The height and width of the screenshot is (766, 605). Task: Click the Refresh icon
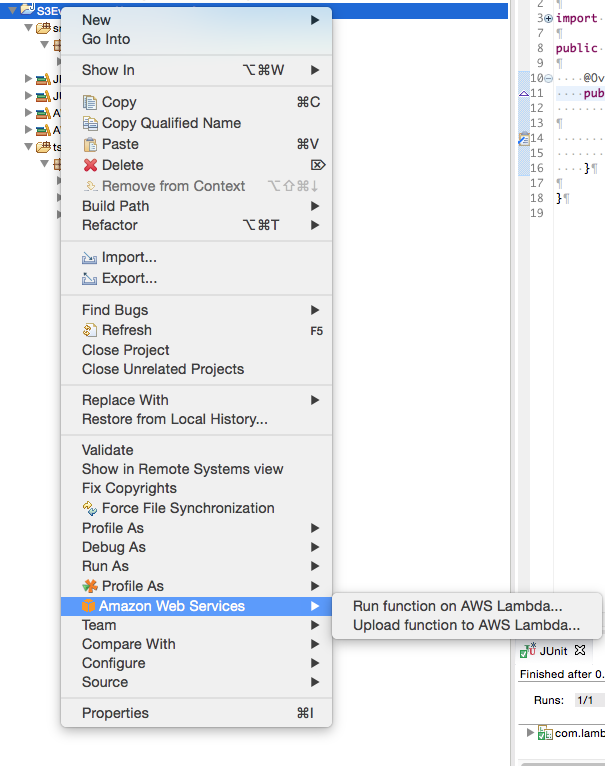click(x=90, y=330)
